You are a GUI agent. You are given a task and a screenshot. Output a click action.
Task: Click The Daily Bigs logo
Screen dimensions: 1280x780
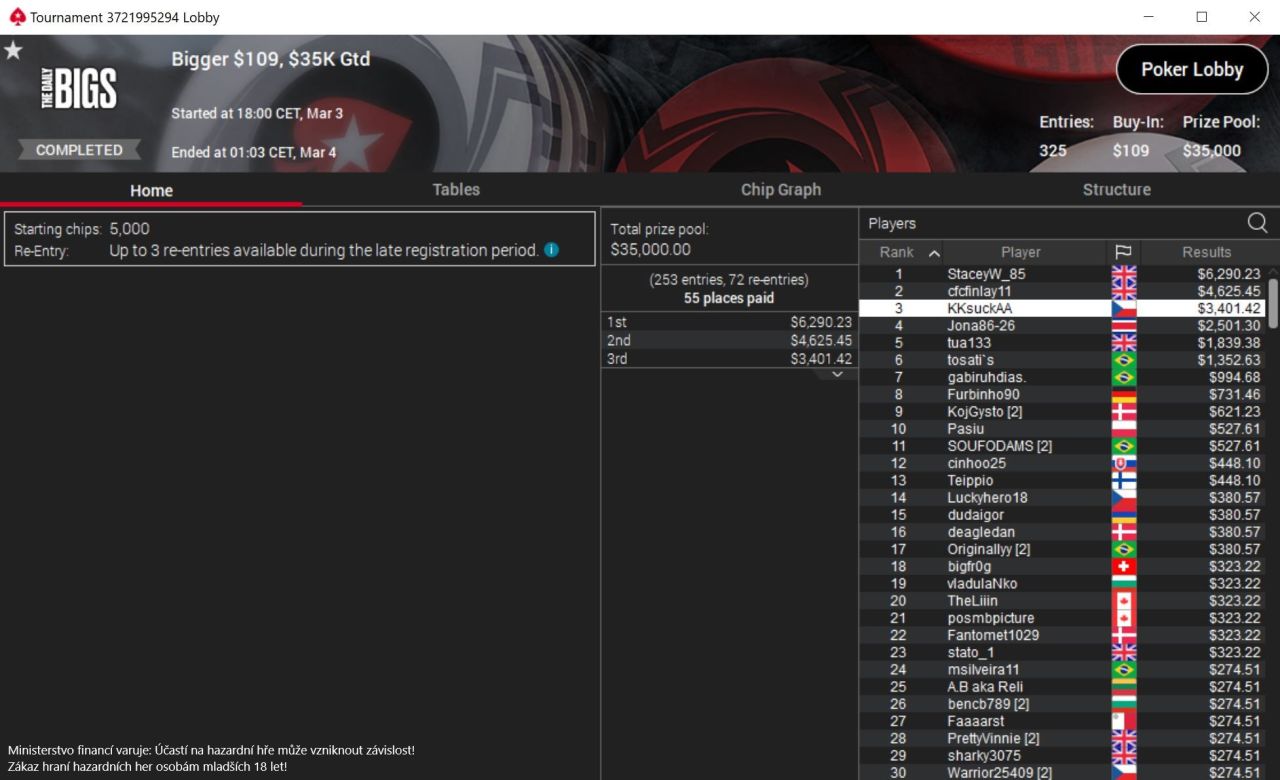click(78, 89)
